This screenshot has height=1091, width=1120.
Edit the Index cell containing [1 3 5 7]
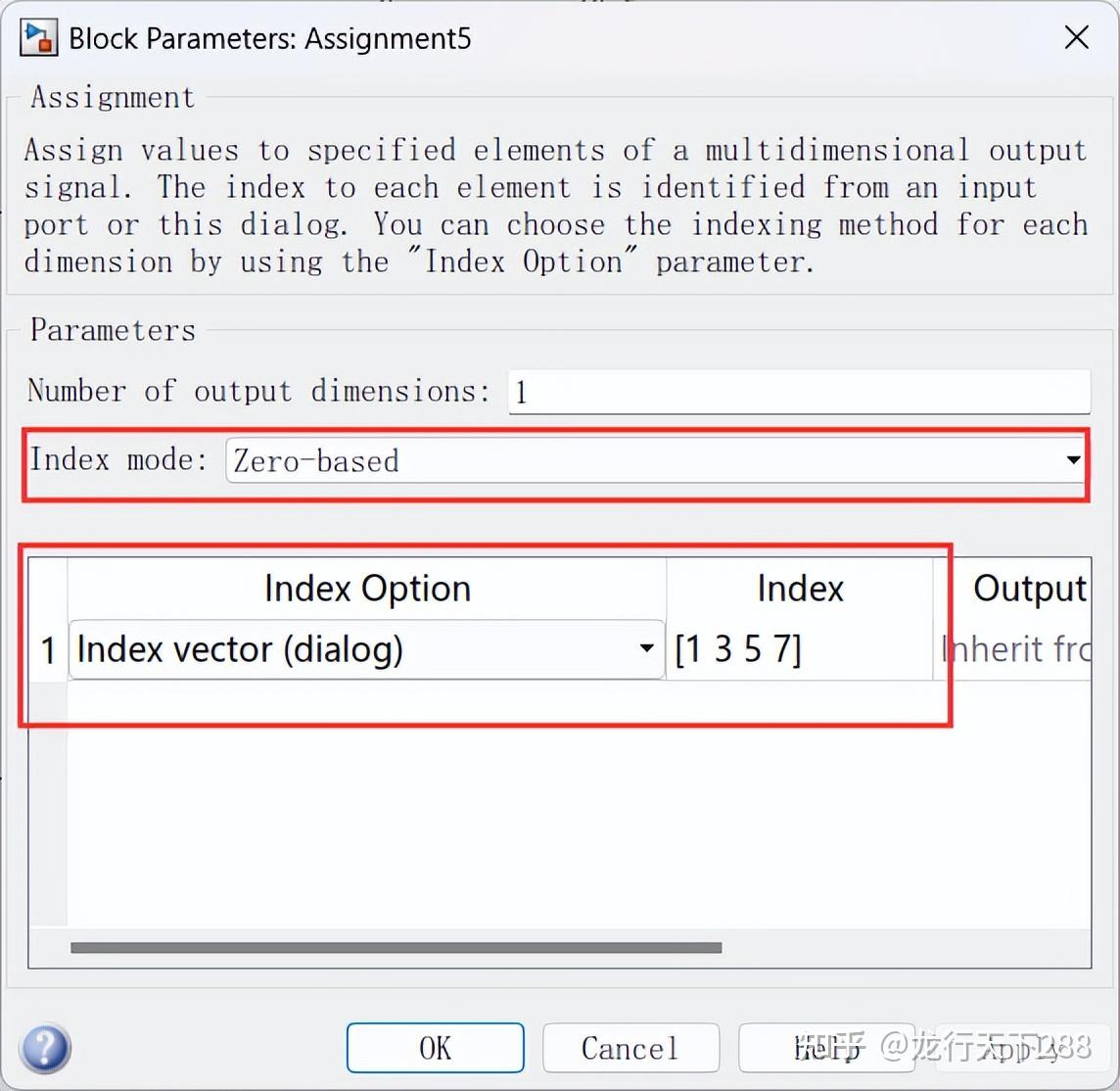click(x=798, y=649)
